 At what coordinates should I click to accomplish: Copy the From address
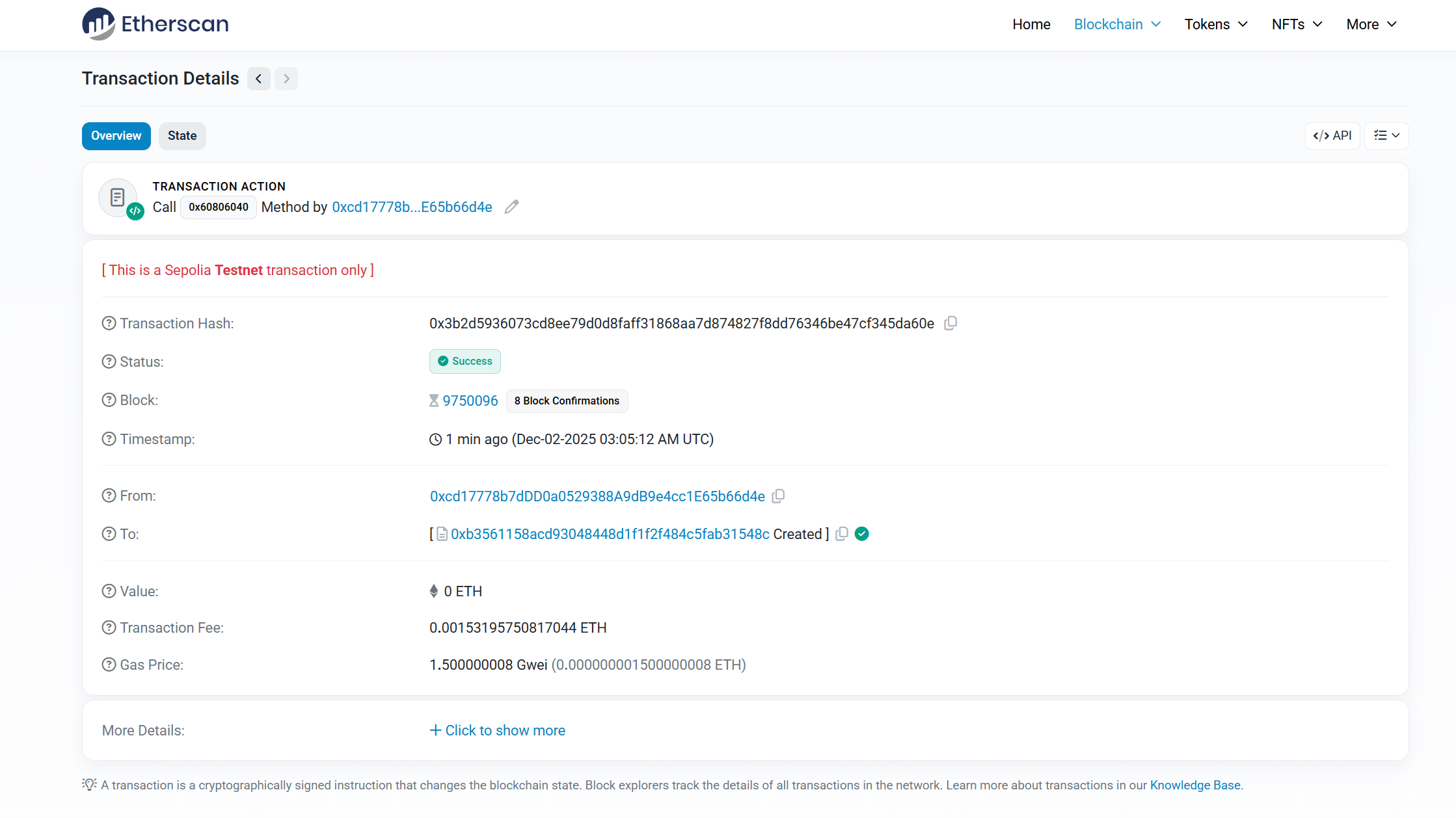[x=778, y=496]
